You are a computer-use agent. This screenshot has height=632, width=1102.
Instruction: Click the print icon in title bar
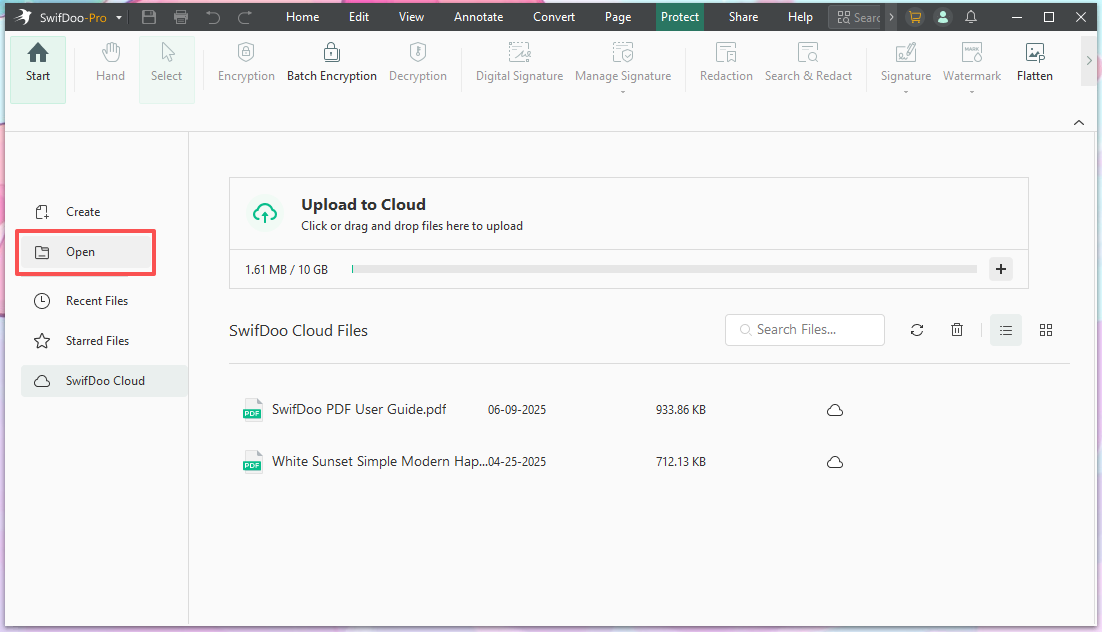[181, 17]
